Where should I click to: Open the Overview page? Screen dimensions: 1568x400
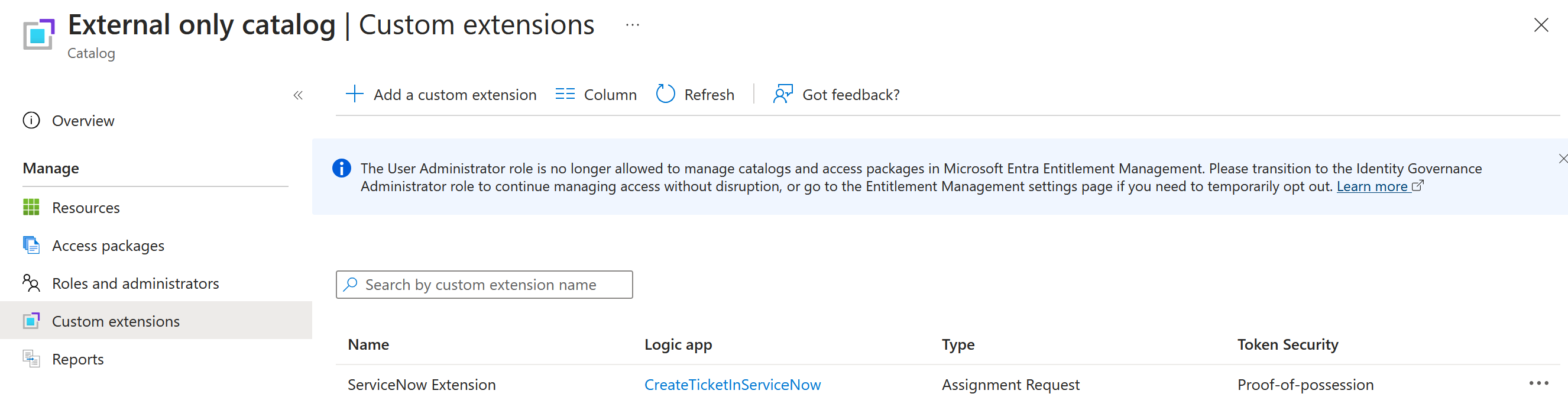tap(83, 121)
